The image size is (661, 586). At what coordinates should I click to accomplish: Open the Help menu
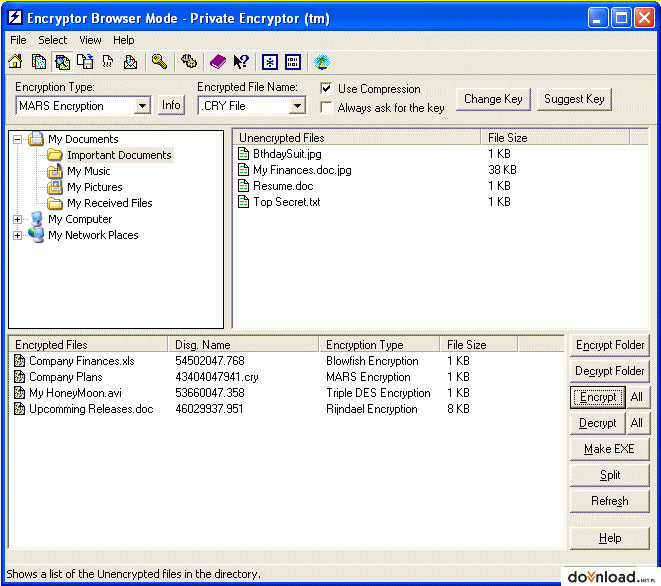(x=124, y=40)
